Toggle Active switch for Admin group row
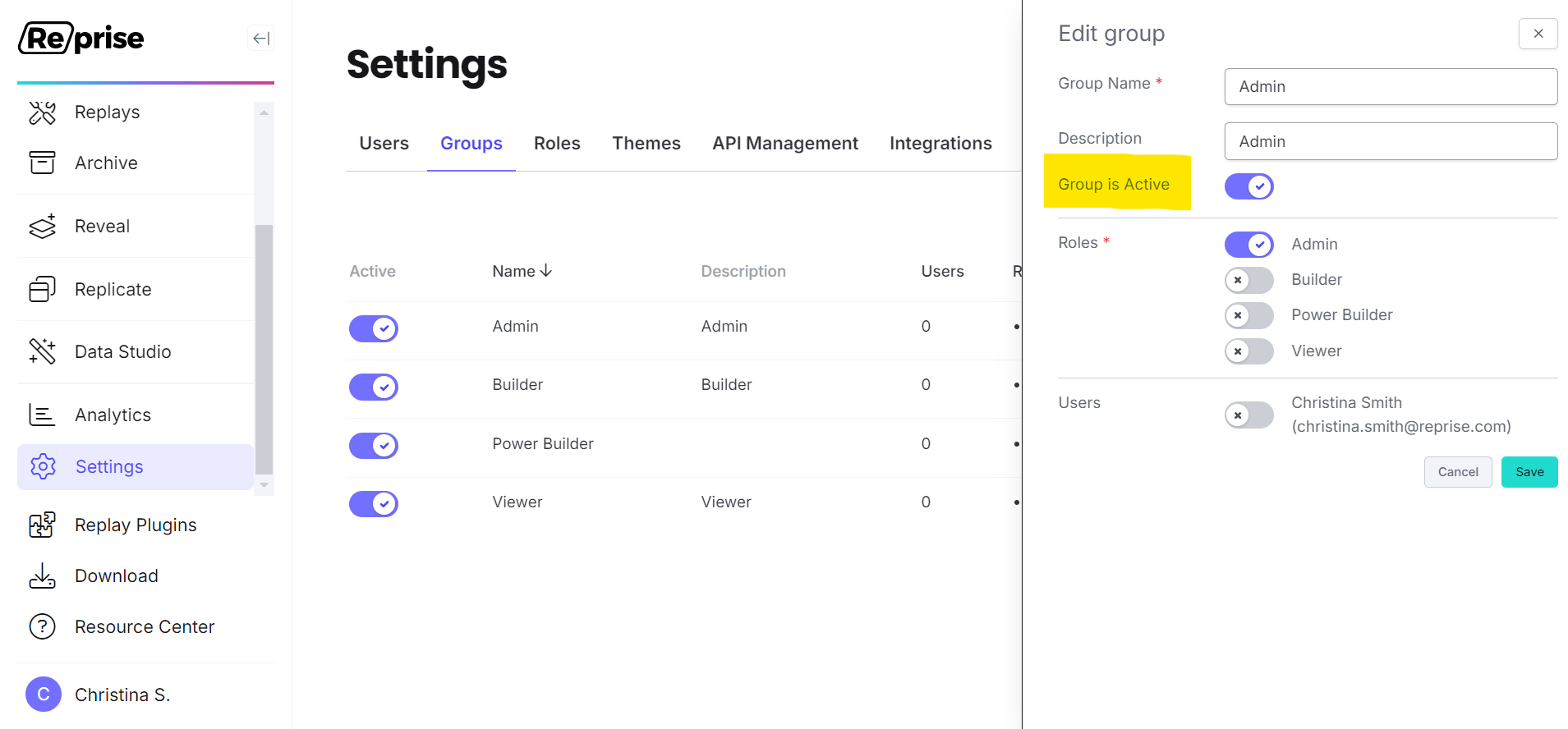Screen dimensions: 1568x729 point(374,328)
